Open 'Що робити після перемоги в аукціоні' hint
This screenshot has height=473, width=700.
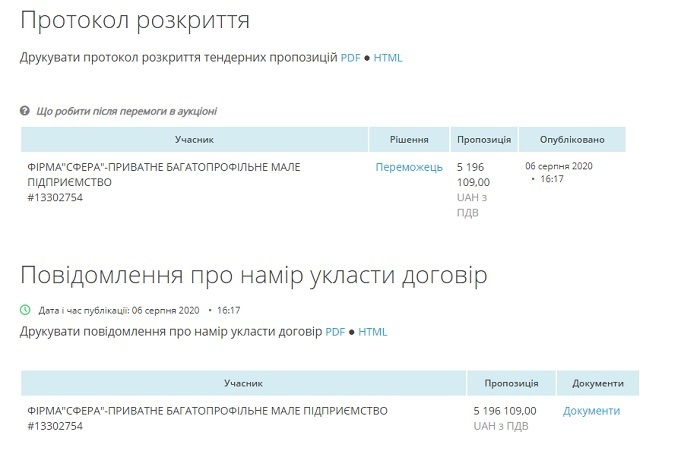tap(126, 111)
